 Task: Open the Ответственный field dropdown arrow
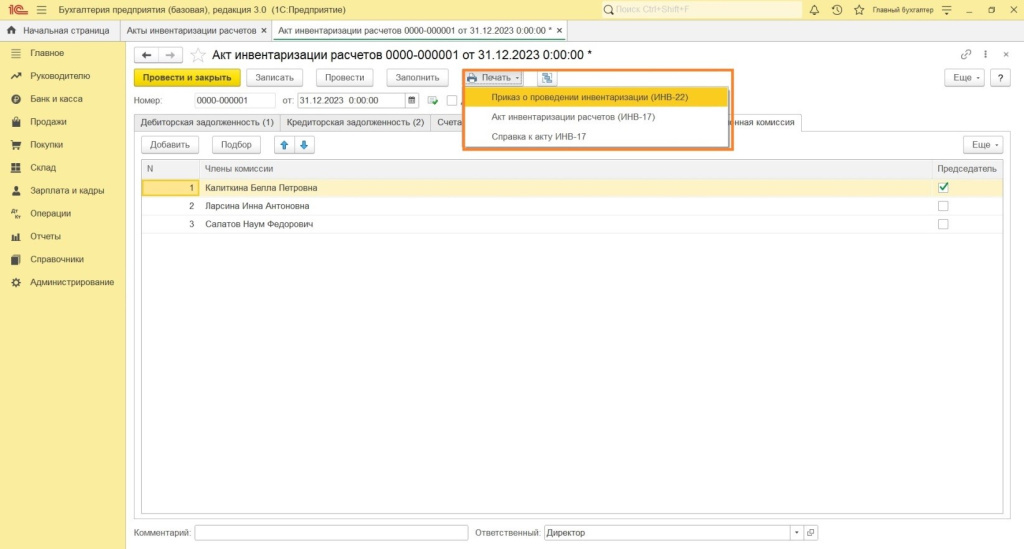796,533
